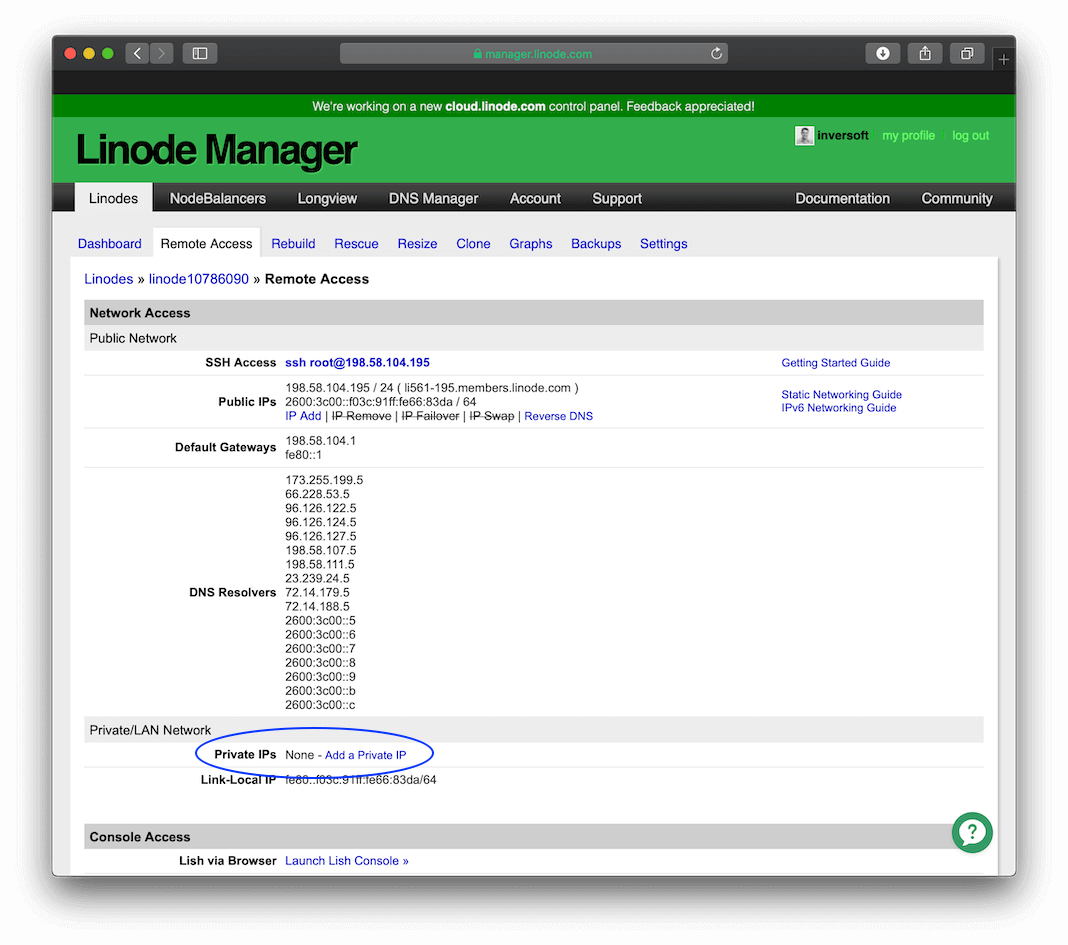Click Linode Manager logo title
The height and width of the screenshot is (945, 1068).
pyautogui.click(x=217, y=150)
